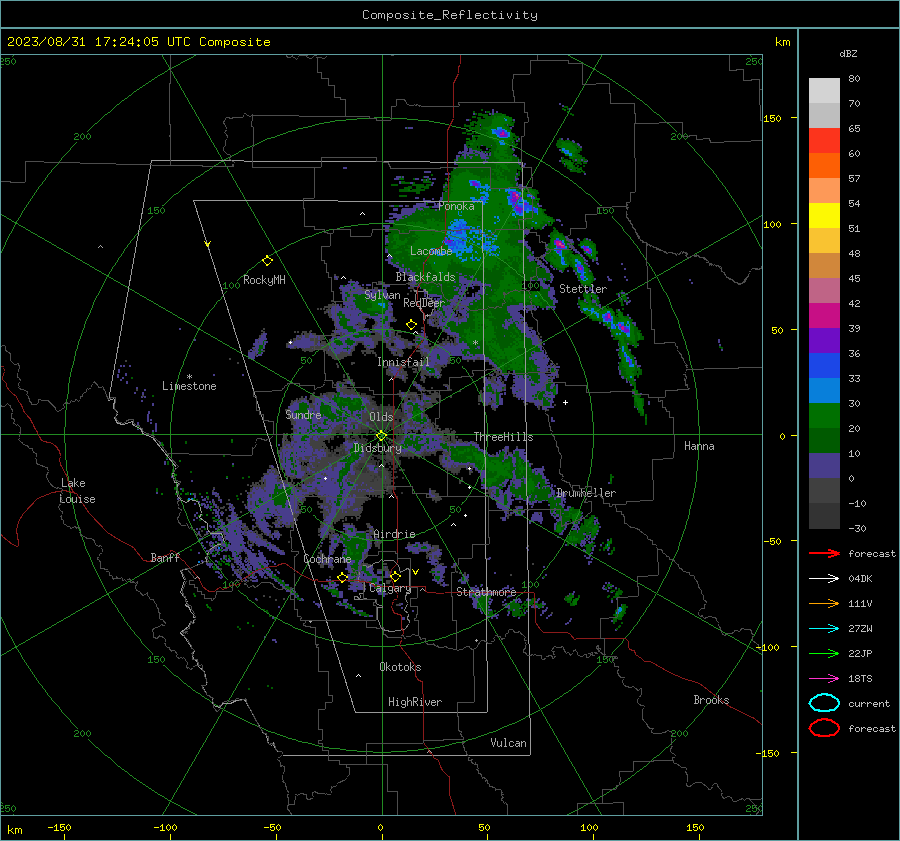Click the Brooks town label

711,700
